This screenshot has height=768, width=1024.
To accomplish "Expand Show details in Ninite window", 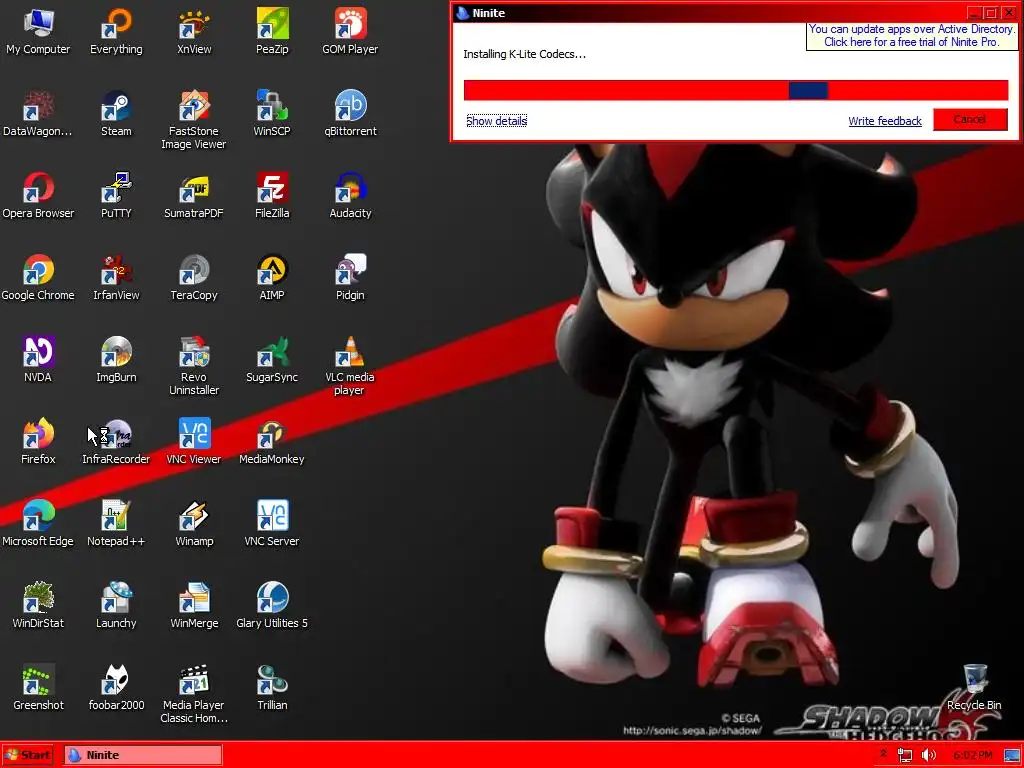I will [496, 121].
